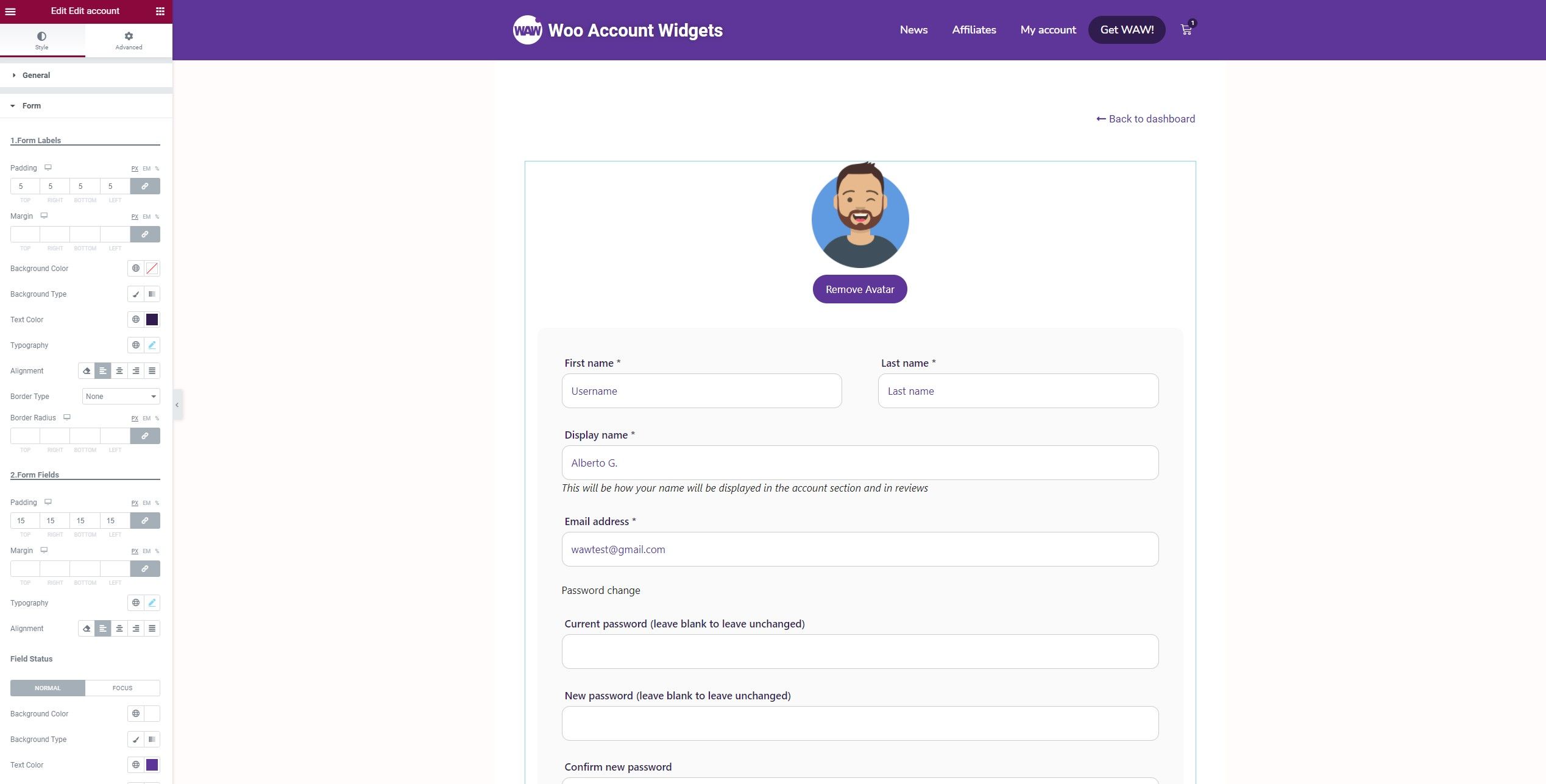Click globe icon for Form Labels Typography
The width and height of the screenshot is (1546, 784).
pyautogui.click(x=136, y=345)
